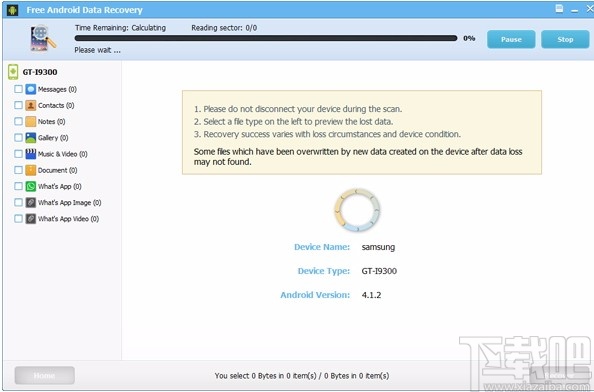Open the Notes (0) category
This screenshot has width=594, height=392.
coord(52,122)
